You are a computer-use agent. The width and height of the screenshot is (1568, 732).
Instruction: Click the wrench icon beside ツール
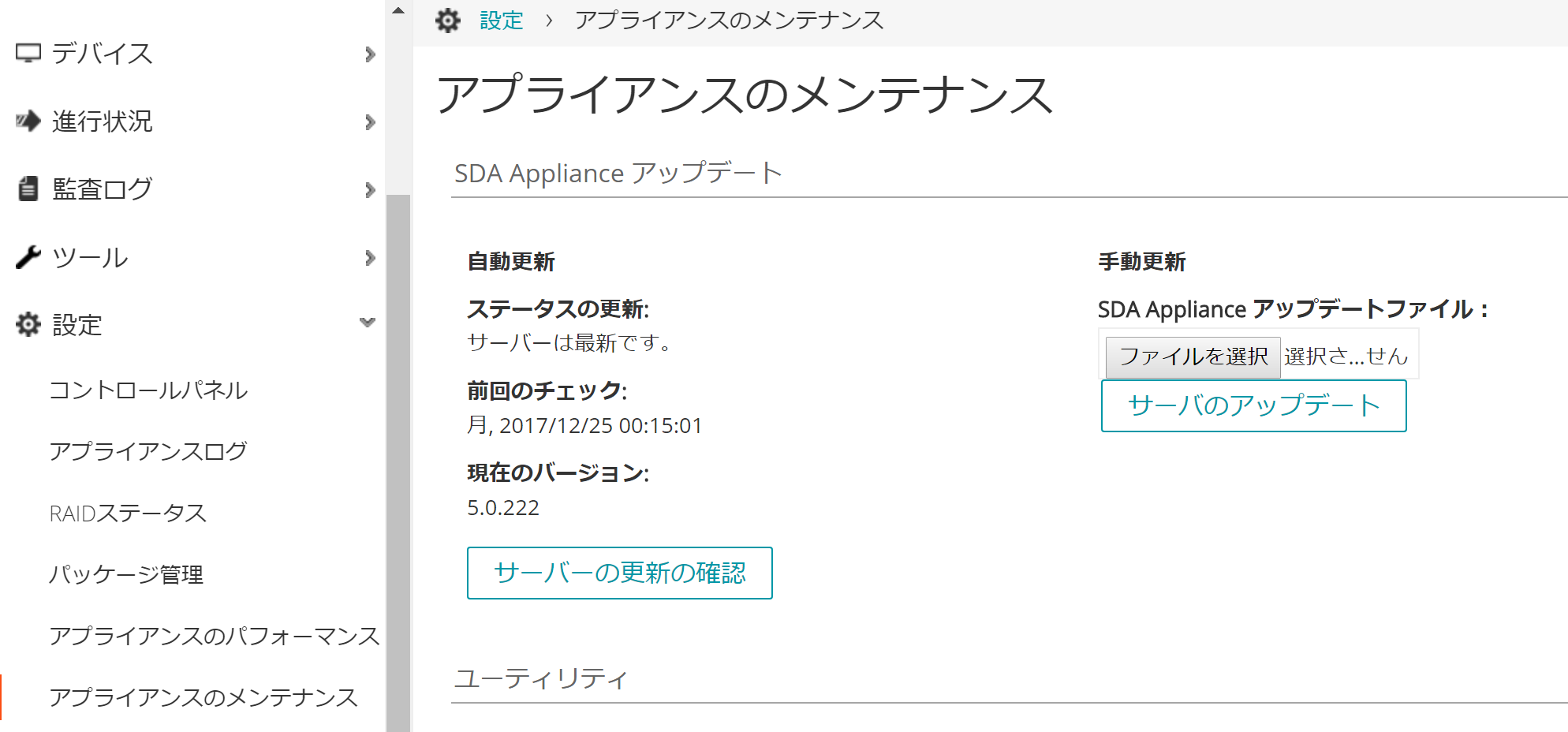pos(28,257)
